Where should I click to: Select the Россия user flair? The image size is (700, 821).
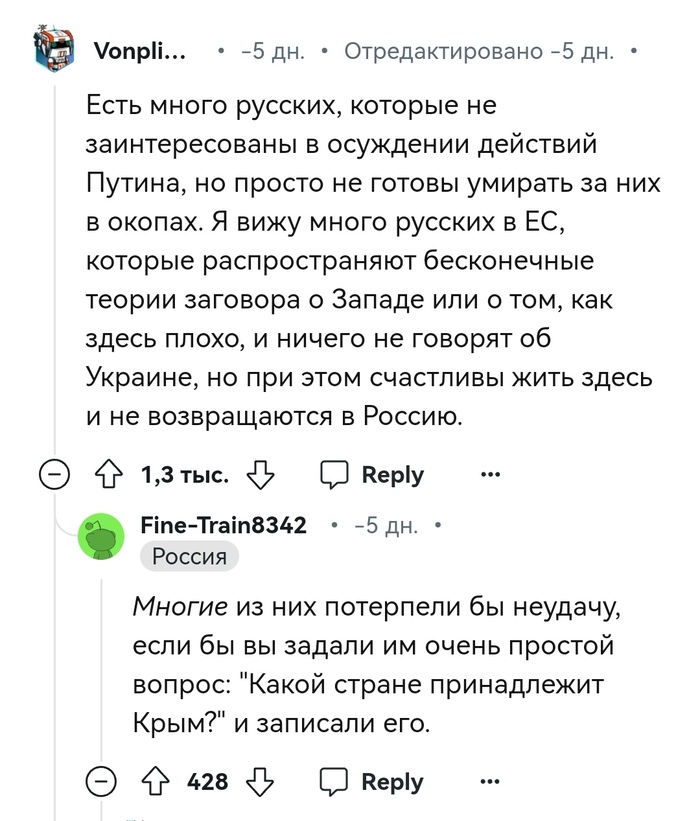[189, 556]
